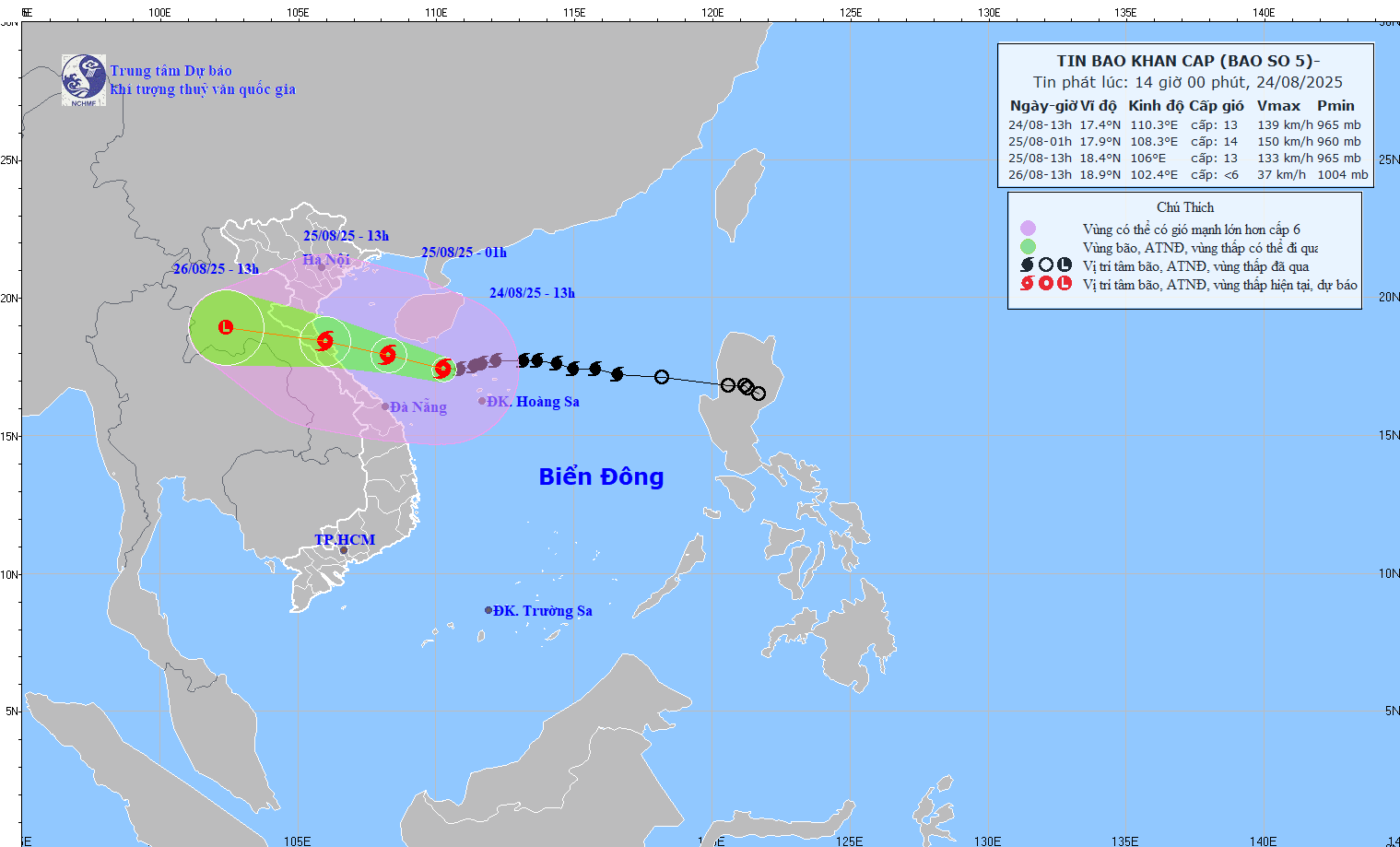Click the ĐK. Trường Sa station marker

coord(488,608)
